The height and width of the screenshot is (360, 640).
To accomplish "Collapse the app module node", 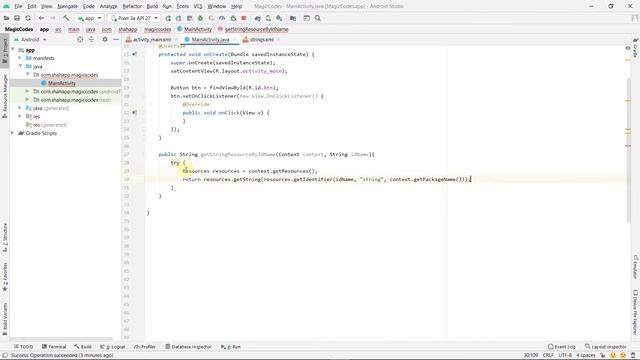I will click(x=13, y=50).
